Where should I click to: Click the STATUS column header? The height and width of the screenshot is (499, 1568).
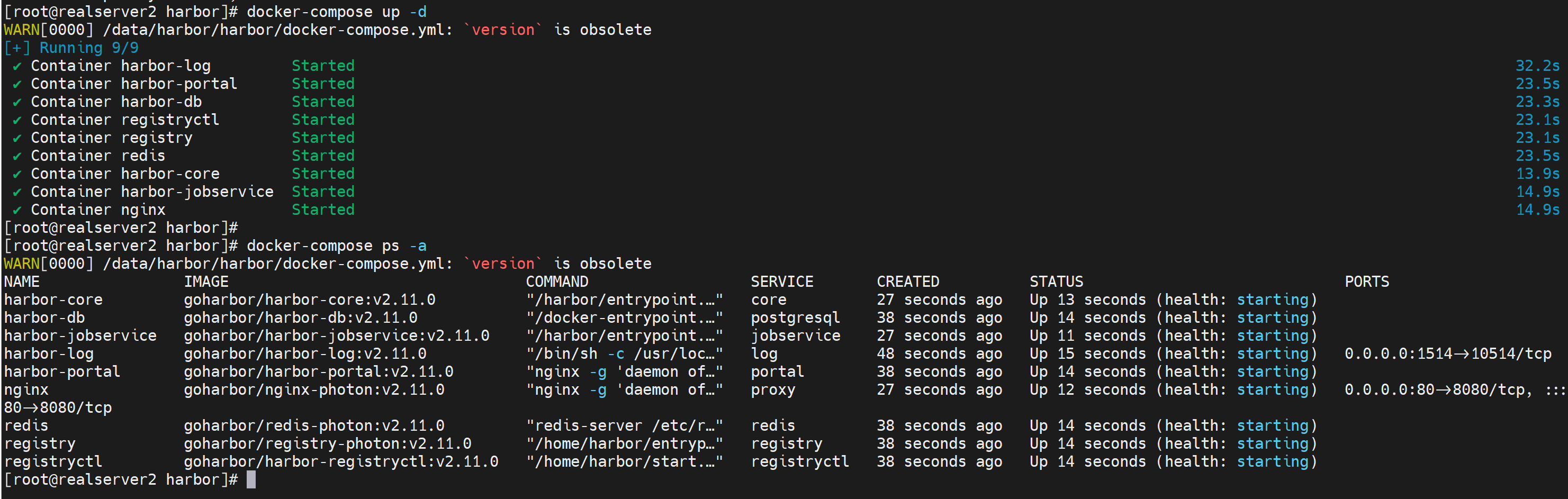[x=1056, y=282]
